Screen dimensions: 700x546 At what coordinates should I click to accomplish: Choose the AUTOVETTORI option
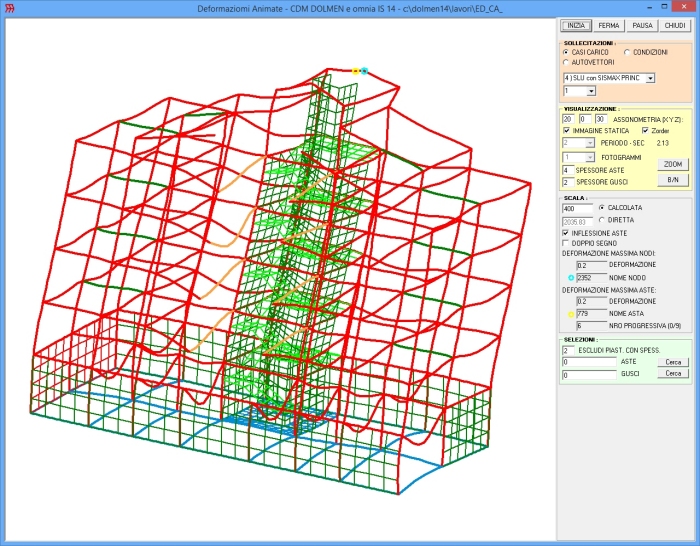pos(567,62)
